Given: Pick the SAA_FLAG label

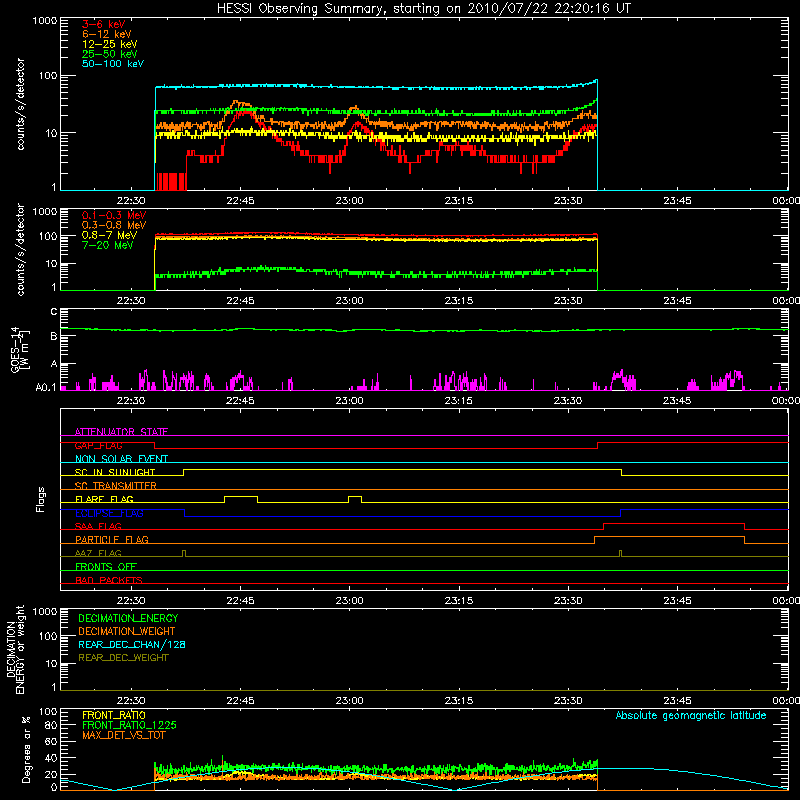Looking at the screenshot, I should [x=98, y=526].
